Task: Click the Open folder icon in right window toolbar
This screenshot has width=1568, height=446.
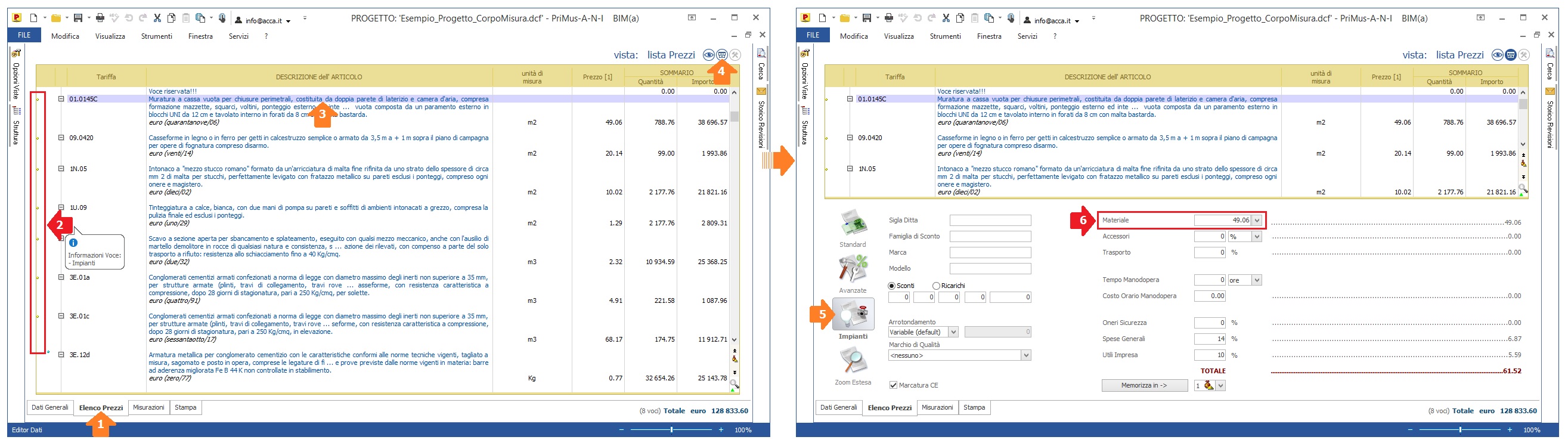Action: point(844,18)
